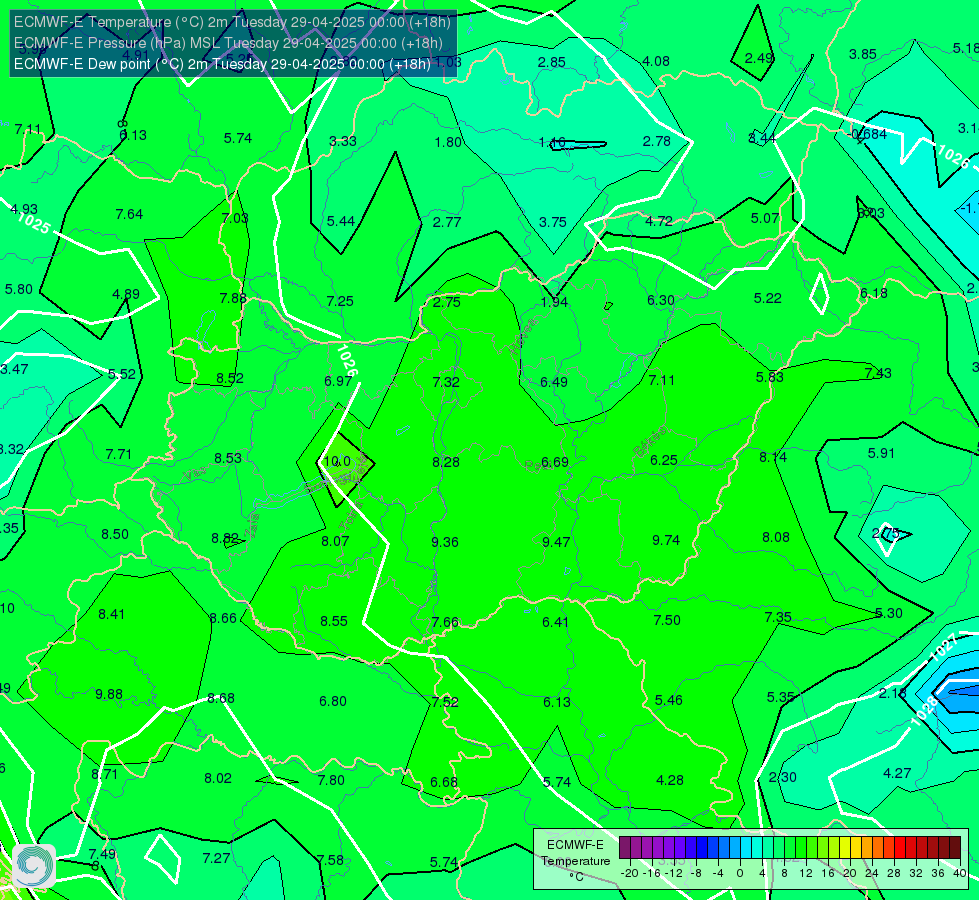Click the 7.88 temperature value
The height and width of the screenshot is (900, 979).
(x=233, y=299)
